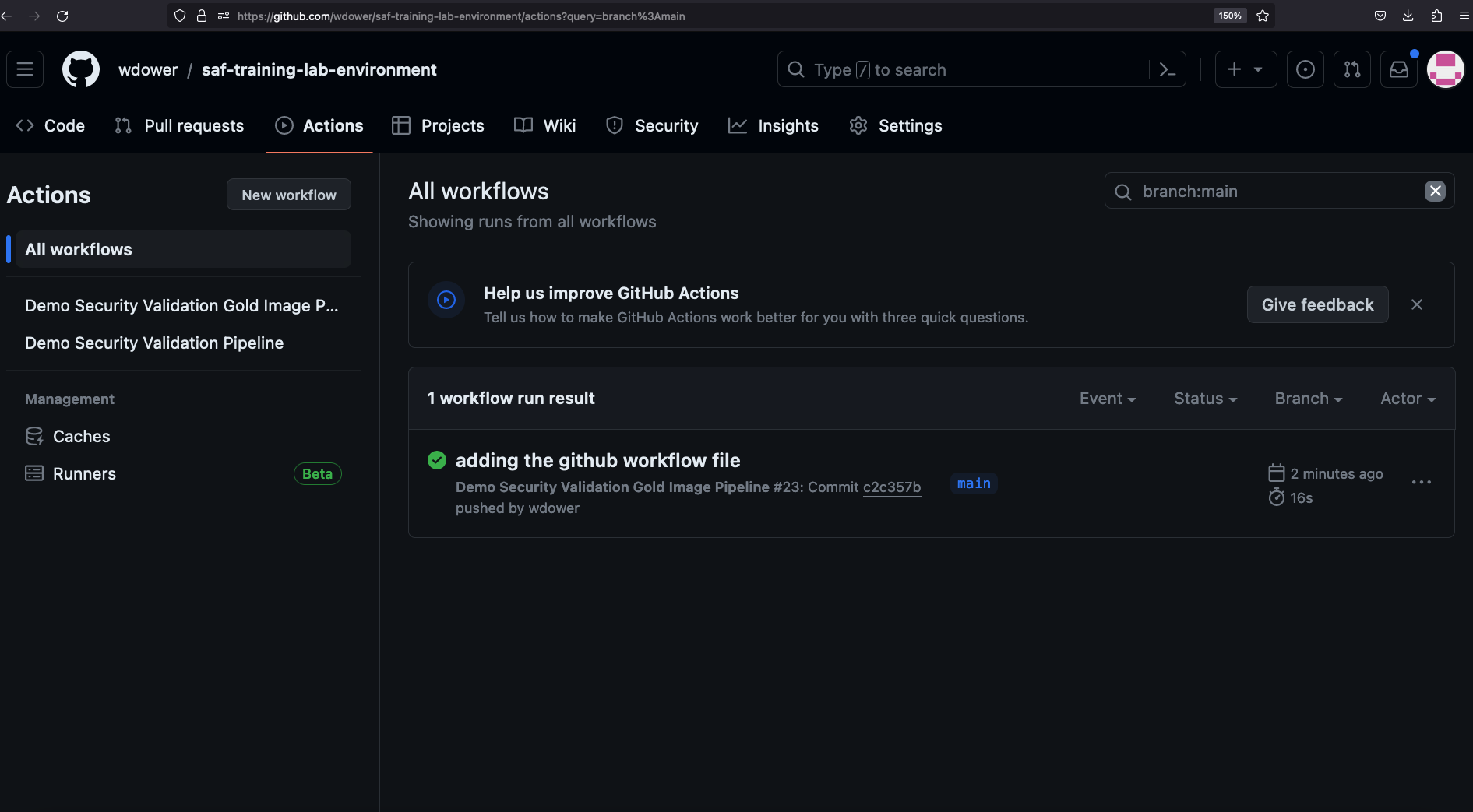Open the notifications inbox icon
Screen dimensions: 1473x812
tap(1399, 70)
